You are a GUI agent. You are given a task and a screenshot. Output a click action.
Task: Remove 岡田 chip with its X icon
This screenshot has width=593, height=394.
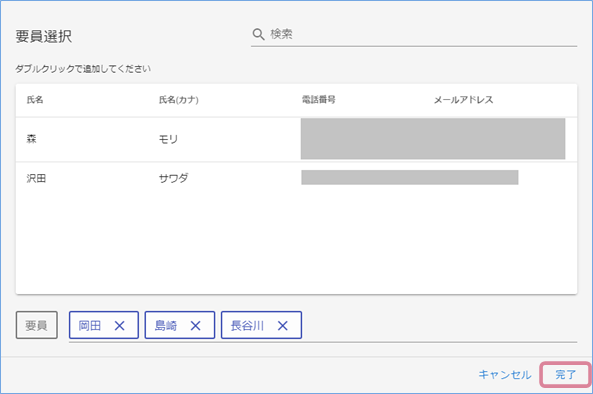click(120, 326)
